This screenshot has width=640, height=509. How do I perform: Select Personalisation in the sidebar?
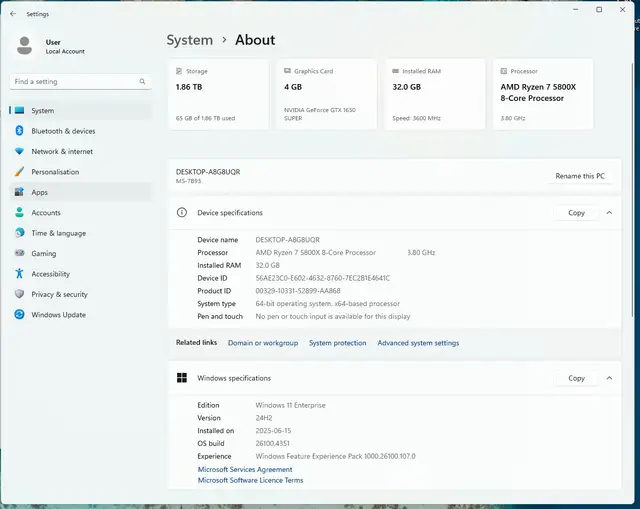point(55,172)
